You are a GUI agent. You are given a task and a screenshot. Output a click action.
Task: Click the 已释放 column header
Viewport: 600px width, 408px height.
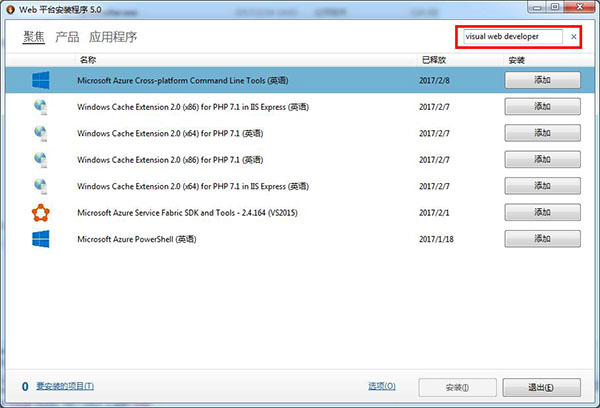(434, 60)
